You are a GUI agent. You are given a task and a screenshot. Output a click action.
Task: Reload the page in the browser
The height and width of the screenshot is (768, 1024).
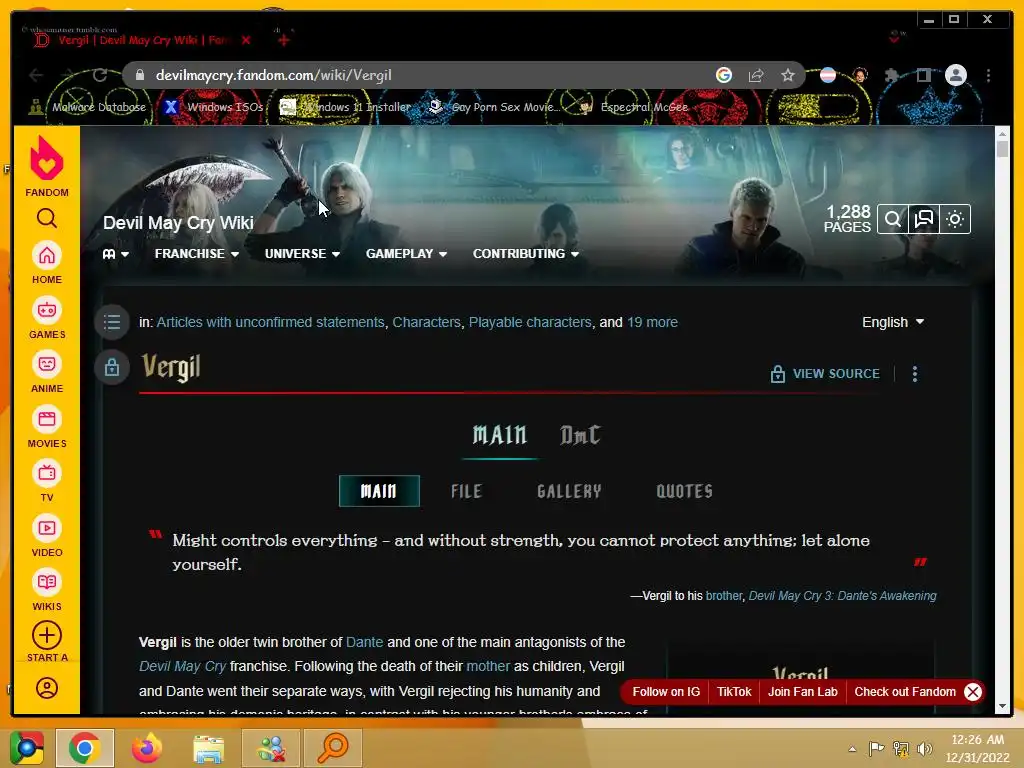[100, 75]
